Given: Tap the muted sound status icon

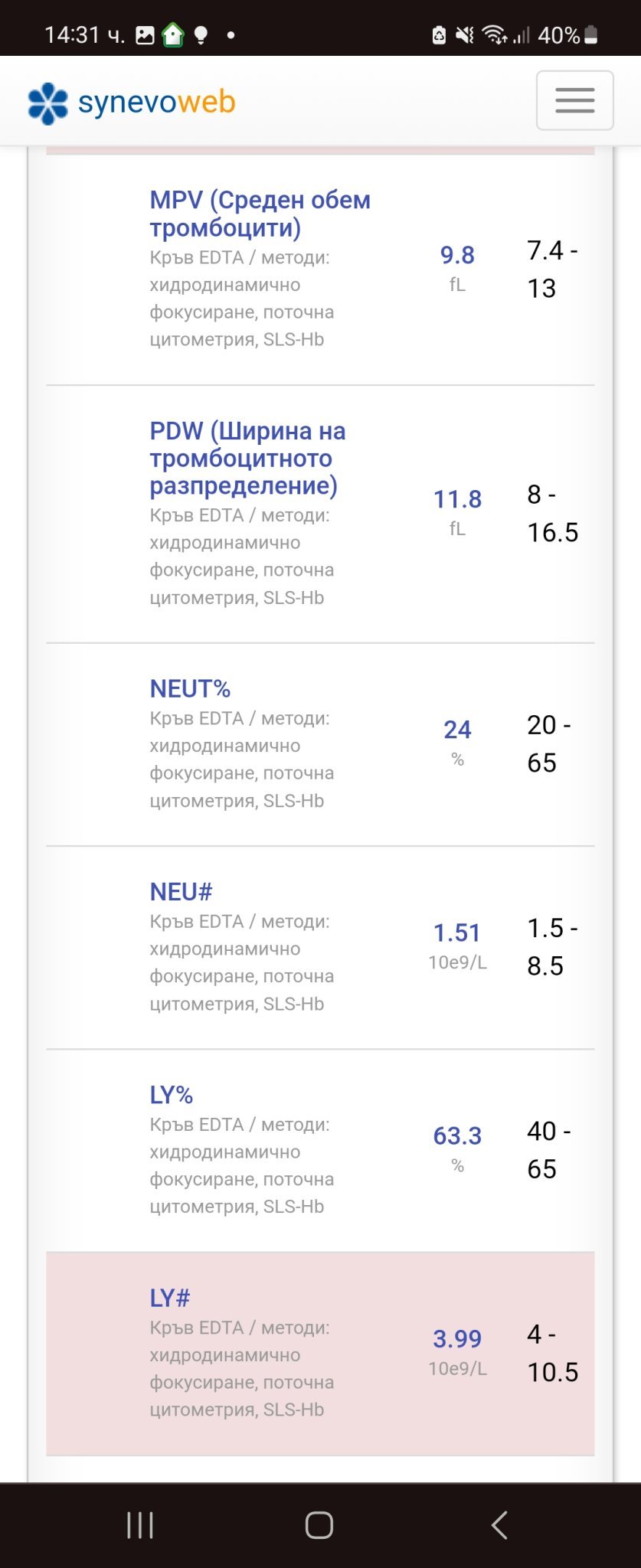Looking at the screenshot, I should pos(464,35).
